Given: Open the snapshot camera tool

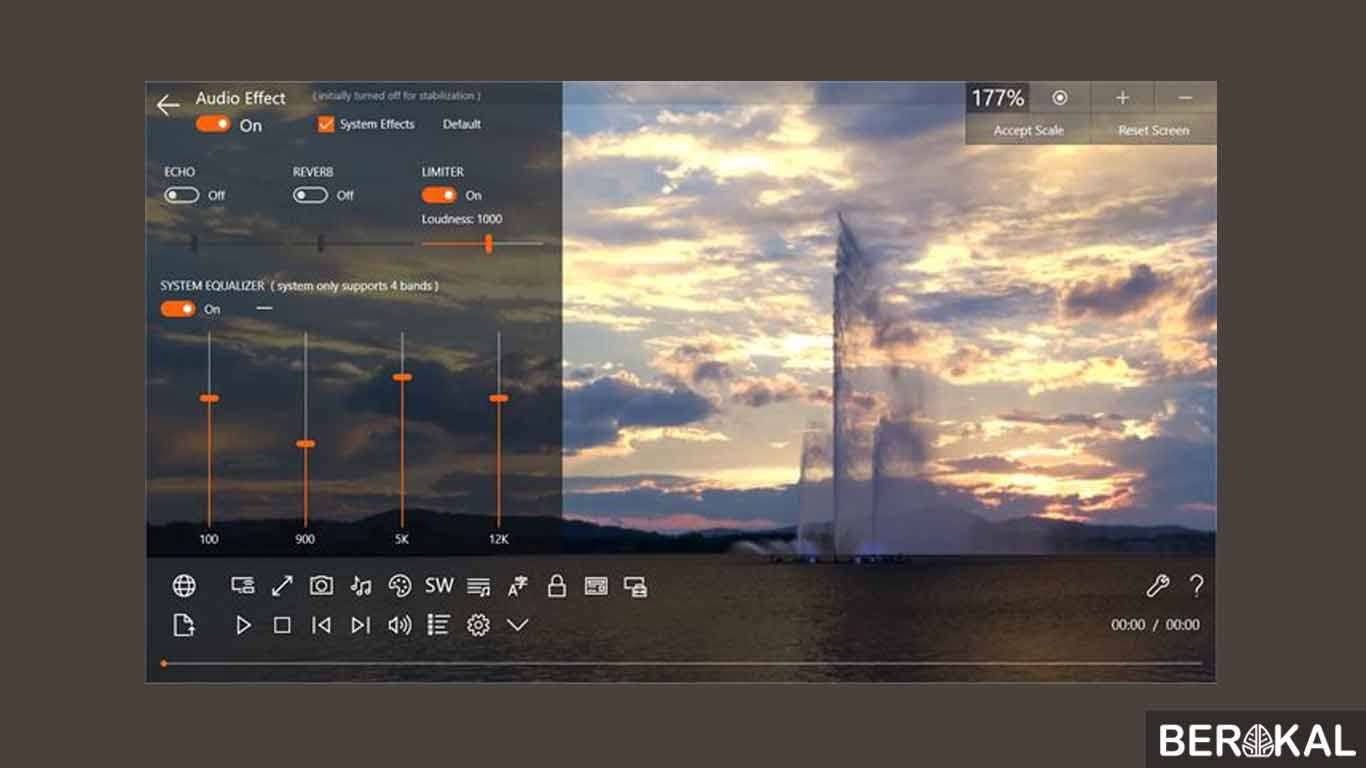Looking at the screenshot, I should [x=321, y=586].
